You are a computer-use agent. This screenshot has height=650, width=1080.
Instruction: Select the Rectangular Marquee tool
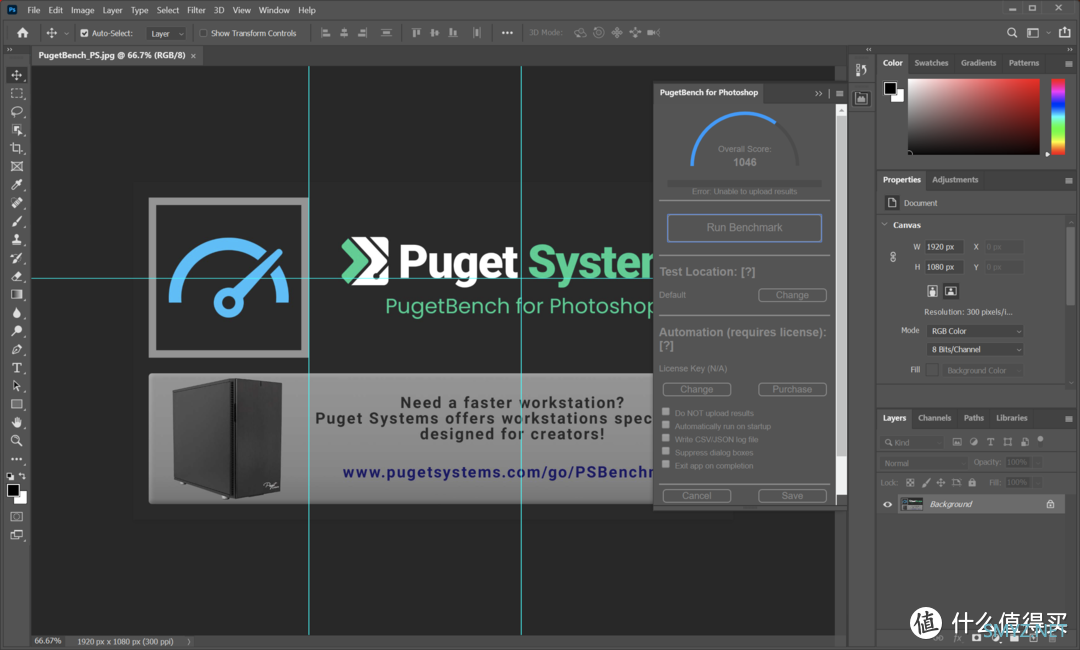pos(17,94)
